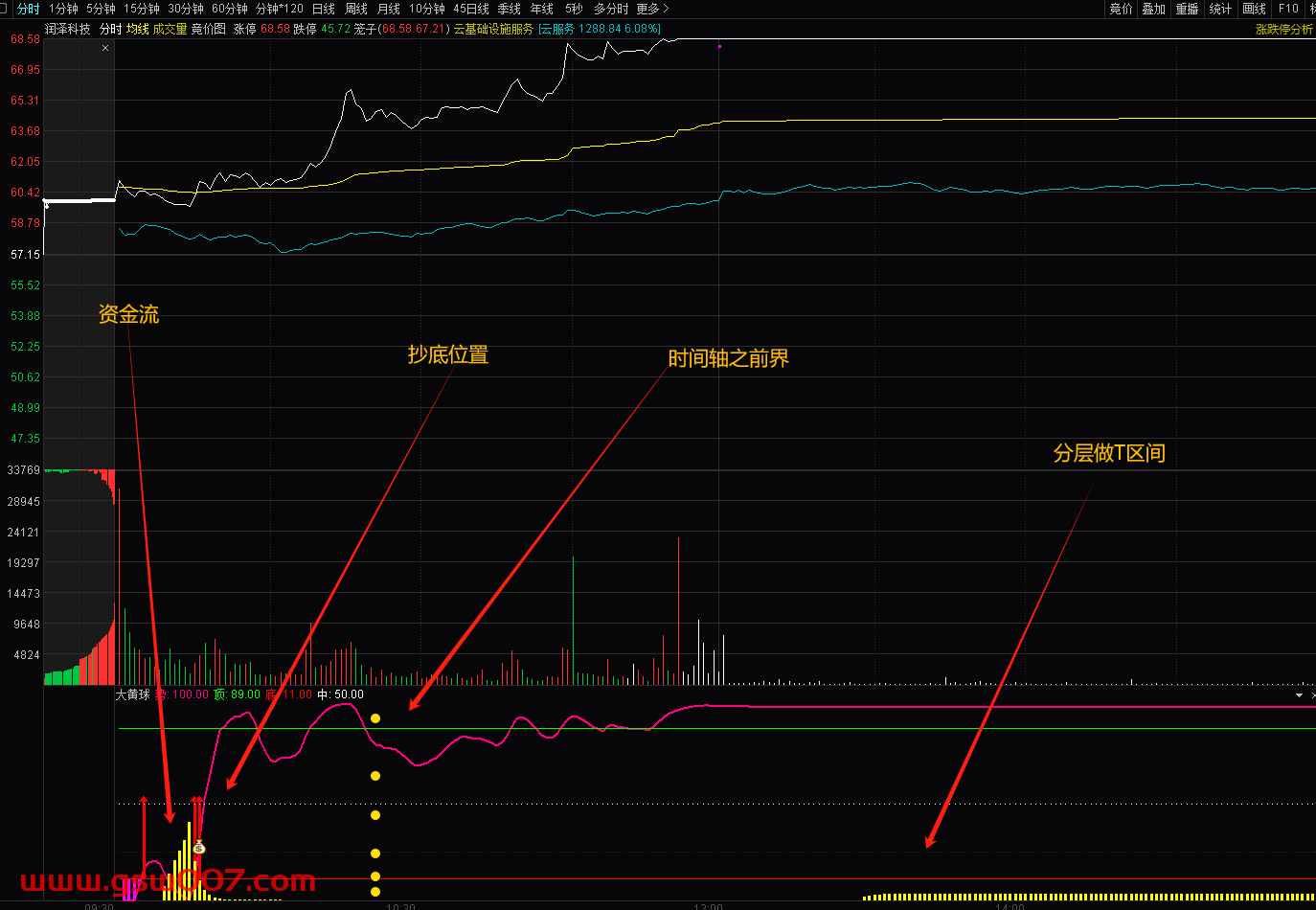Click the 竞价 toolbar button
Screen dimensions: 1316x910
pos(1121,9)
